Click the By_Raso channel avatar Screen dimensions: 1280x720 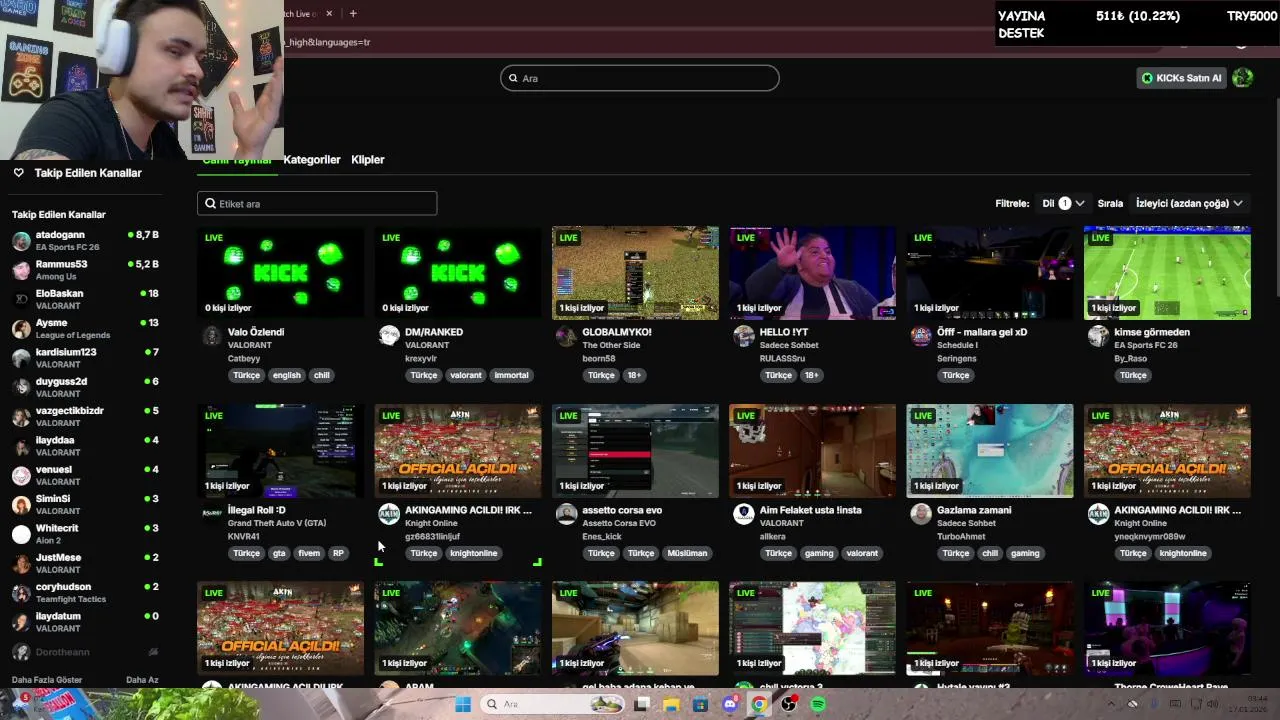pyautogui.click(x=1098, y=336)
